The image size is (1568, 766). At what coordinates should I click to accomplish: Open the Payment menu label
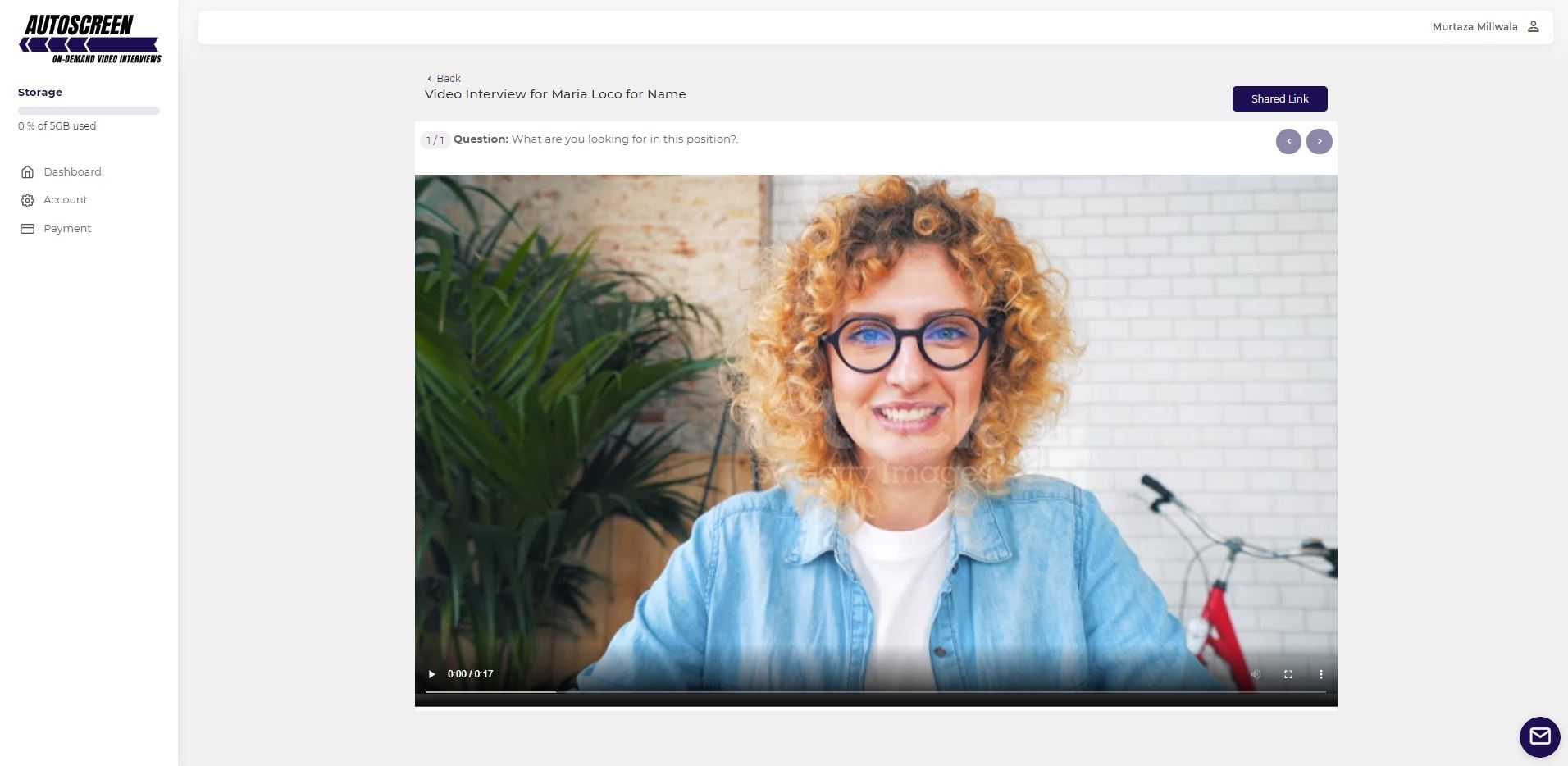[67, 229]
